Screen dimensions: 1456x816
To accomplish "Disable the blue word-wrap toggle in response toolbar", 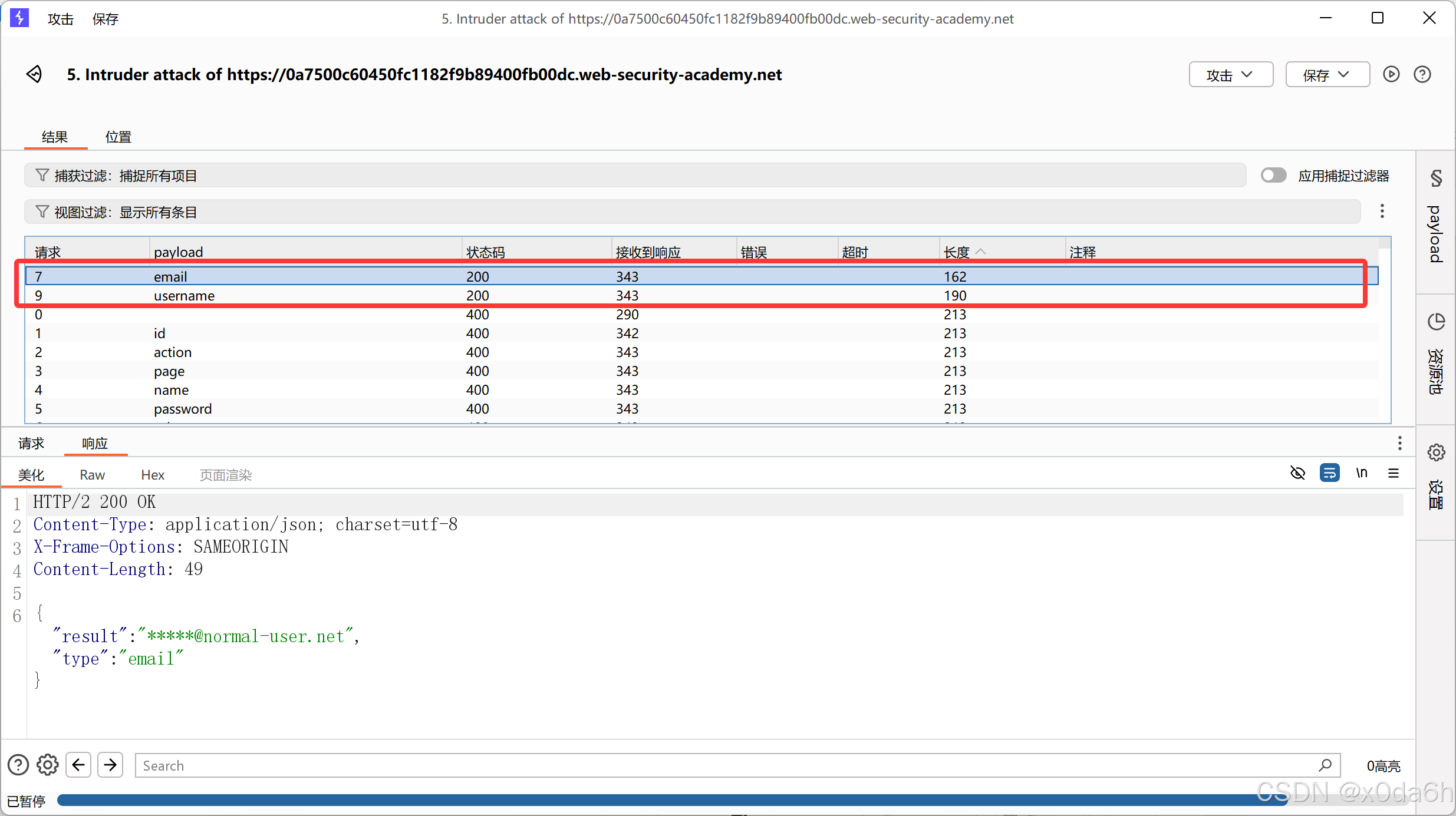I will (1330, 473).
